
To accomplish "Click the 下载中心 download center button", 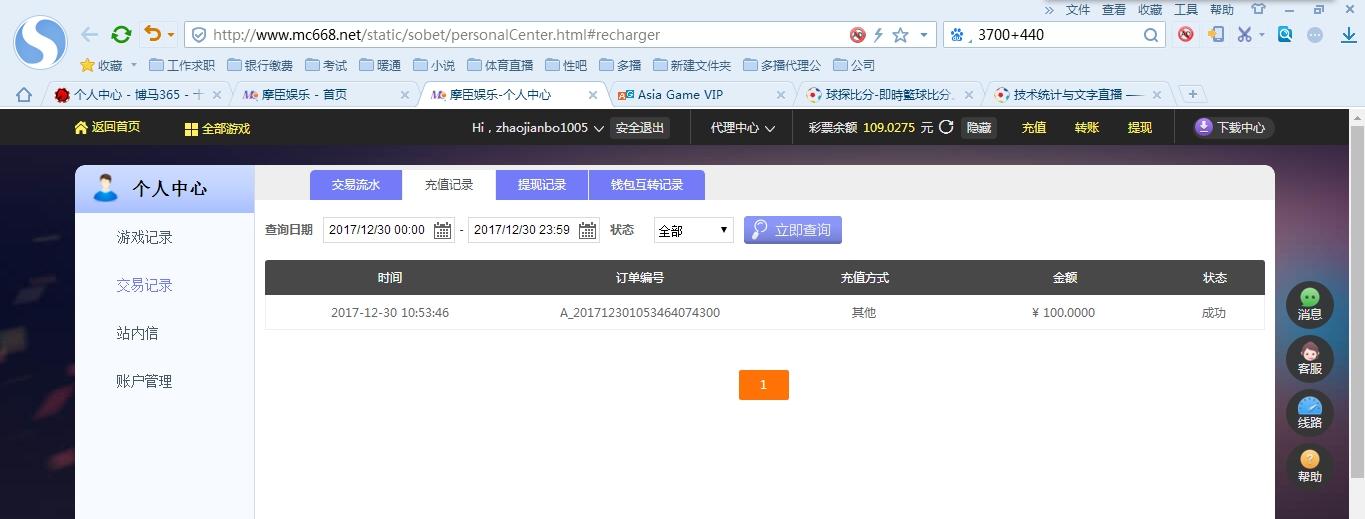I will (1234, 128).
